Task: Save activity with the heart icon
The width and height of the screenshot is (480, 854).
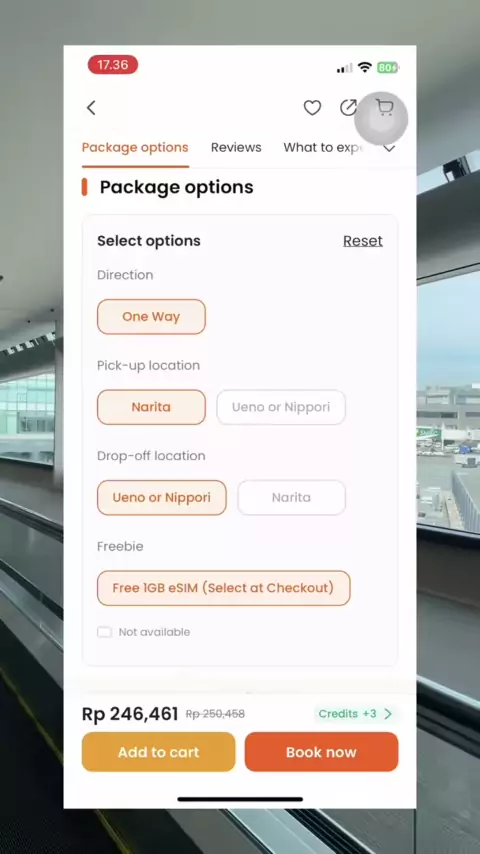Action: (x=312, y=108)
